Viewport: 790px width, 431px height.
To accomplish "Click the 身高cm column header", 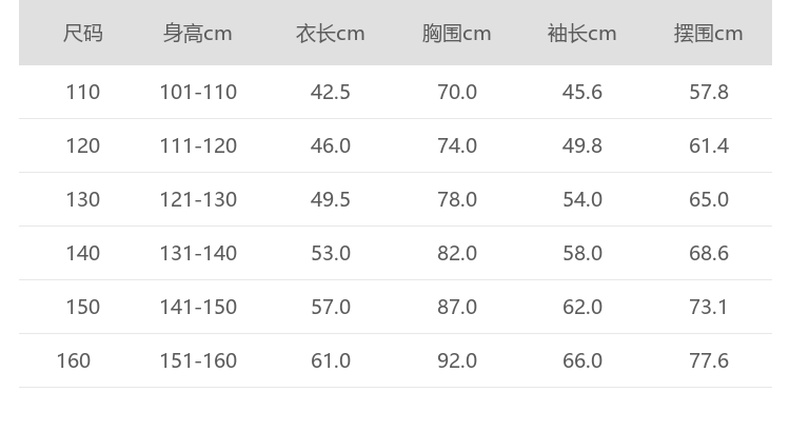I will click(x=198, y=34).
